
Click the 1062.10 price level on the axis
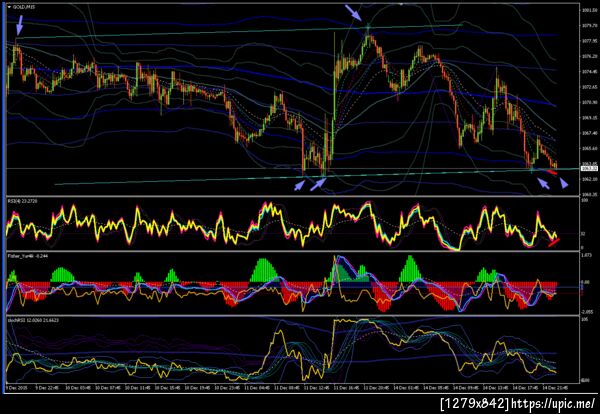point(589,179)
